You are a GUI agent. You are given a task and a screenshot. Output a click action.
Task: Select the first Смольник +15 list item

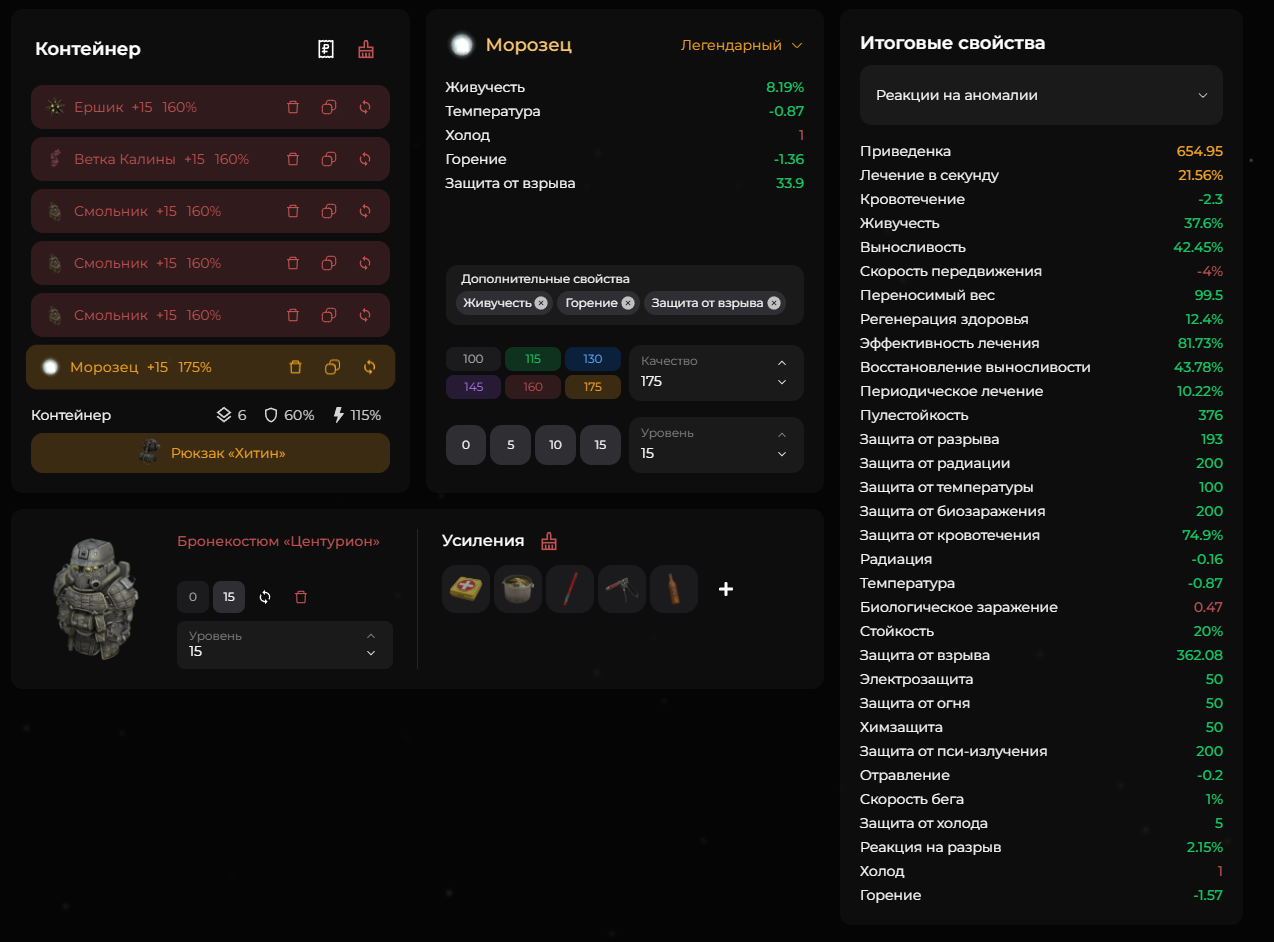point(210,211)
